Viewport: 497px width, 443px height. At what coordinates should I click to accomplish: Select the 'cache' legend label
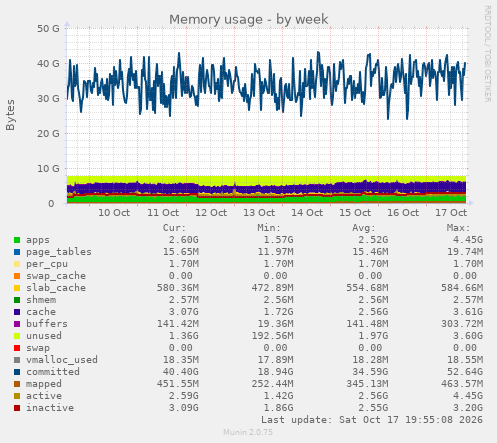[x=41, y=312]
